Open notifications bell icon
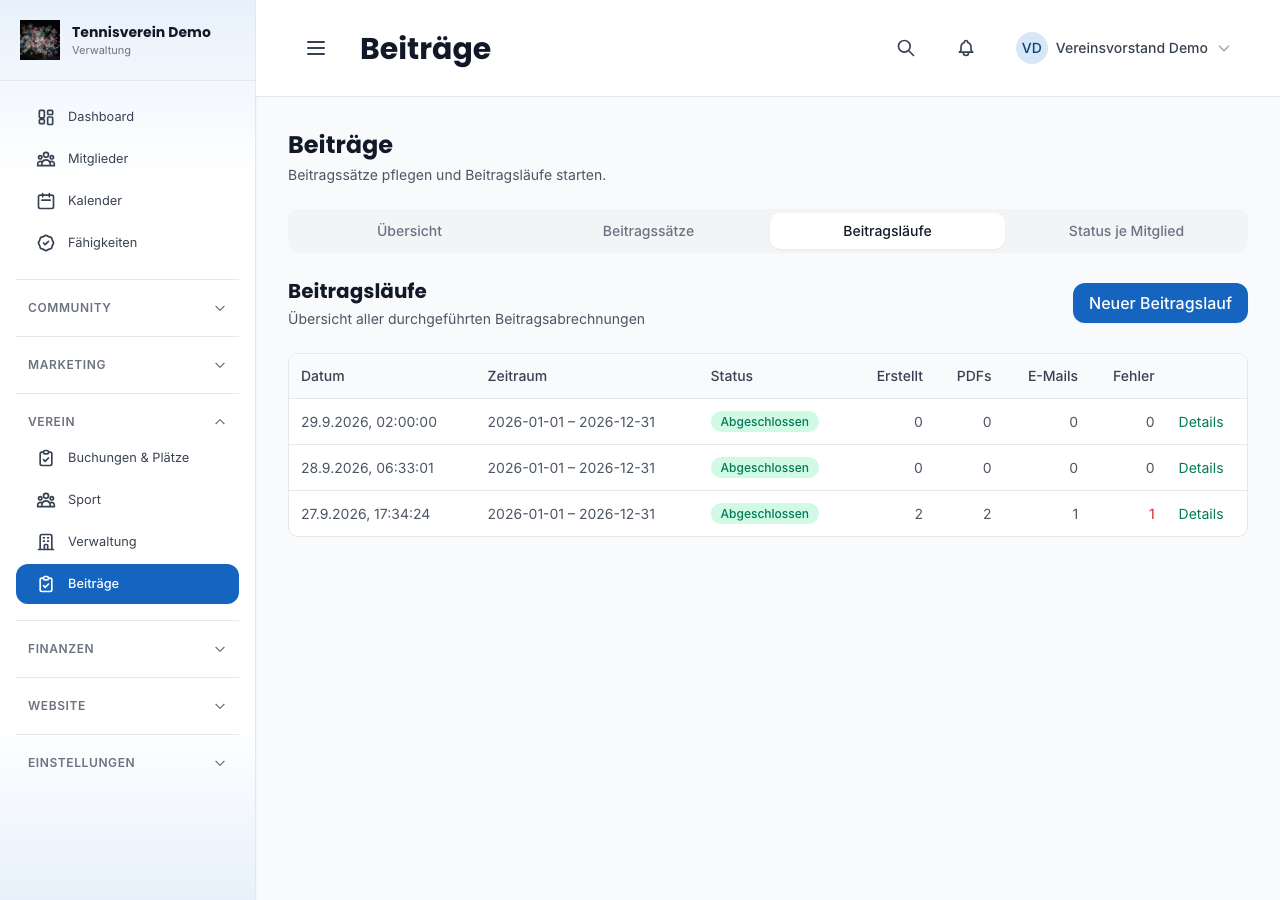This screenshot has width=1280, height=900. click(966, 48)
